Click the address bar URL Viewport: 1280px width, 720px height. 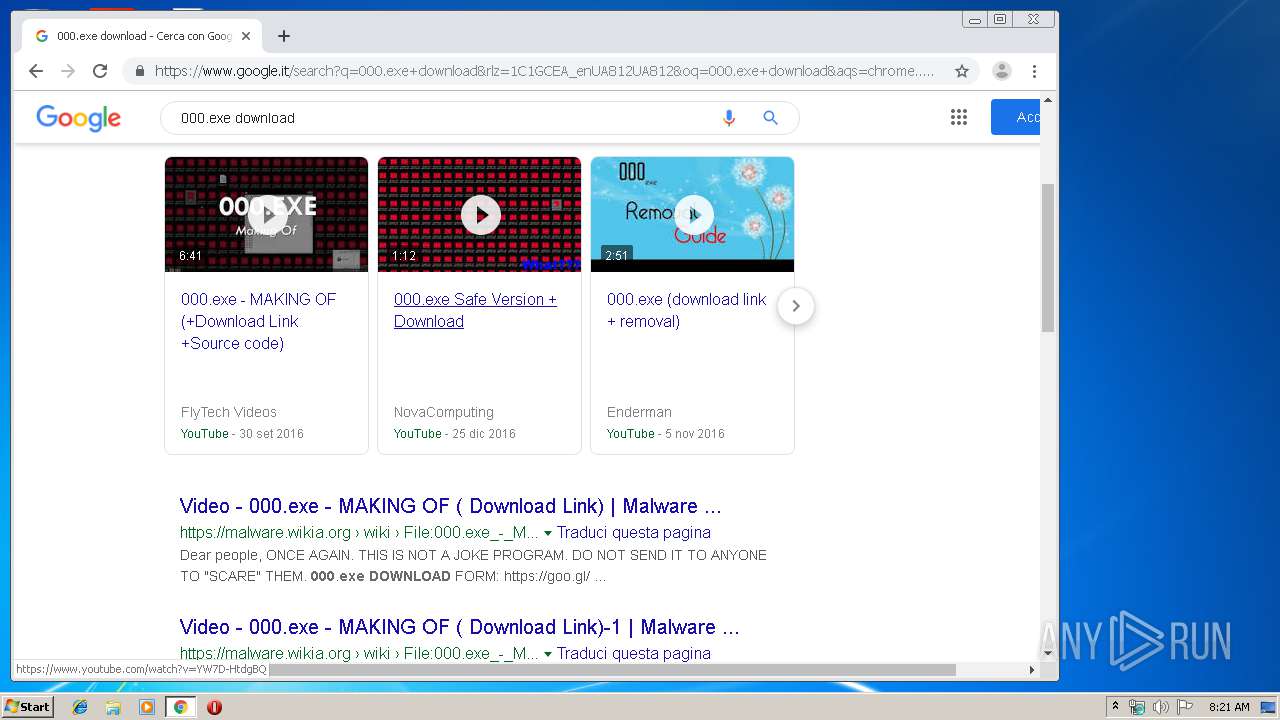tap(544, 71)
